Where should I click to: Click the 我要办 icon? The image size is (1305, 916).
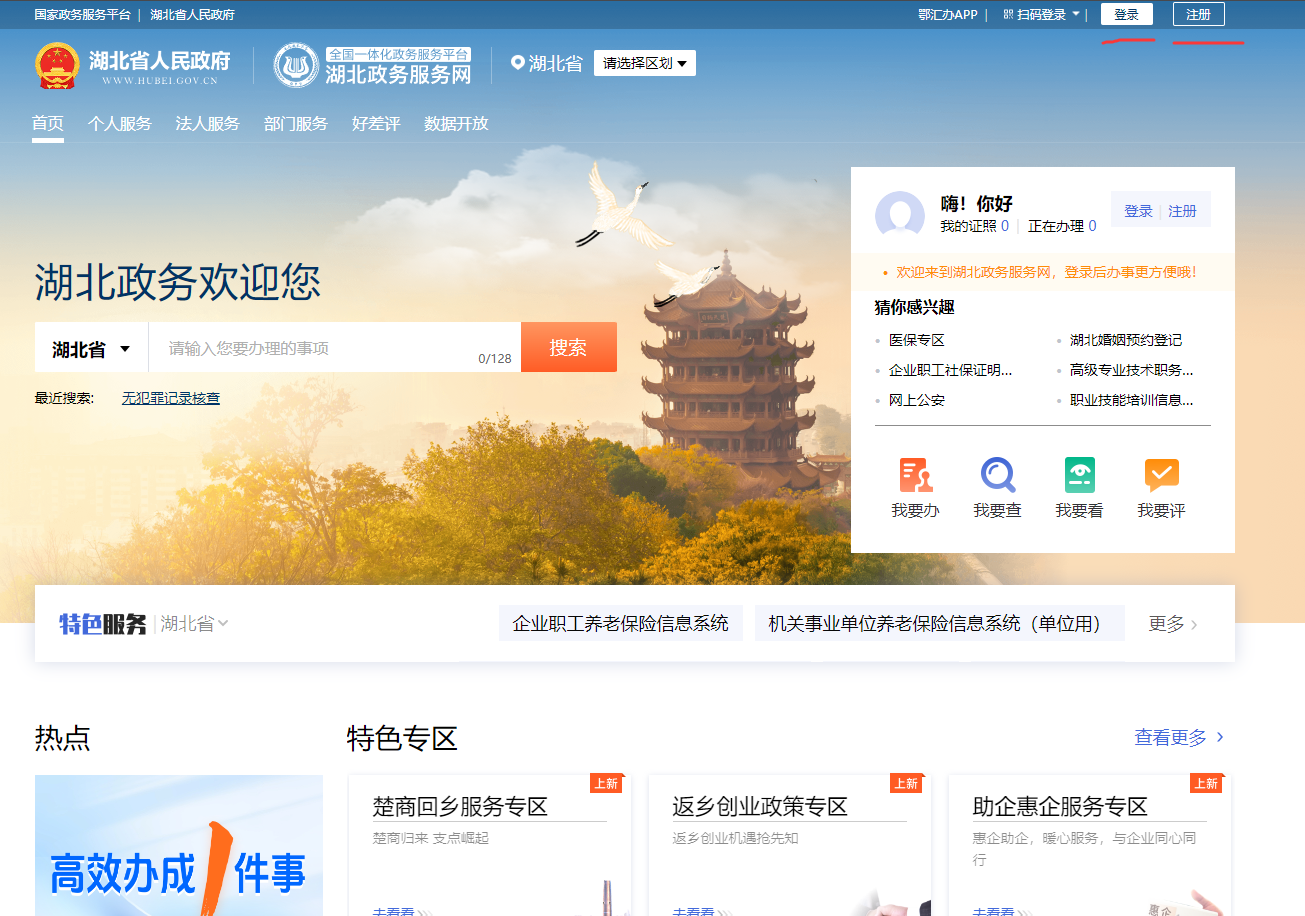(915, 475)
